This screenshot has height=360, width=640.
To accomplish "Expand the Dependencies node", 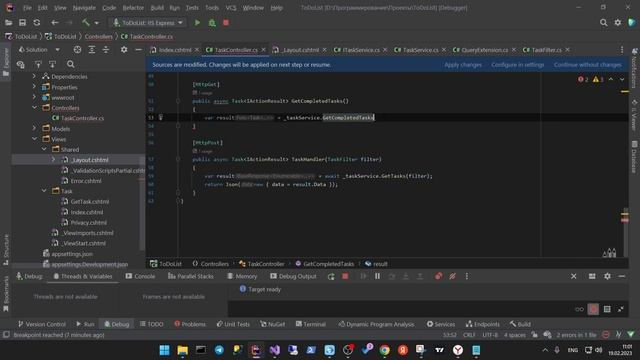I will coord(34,76).
